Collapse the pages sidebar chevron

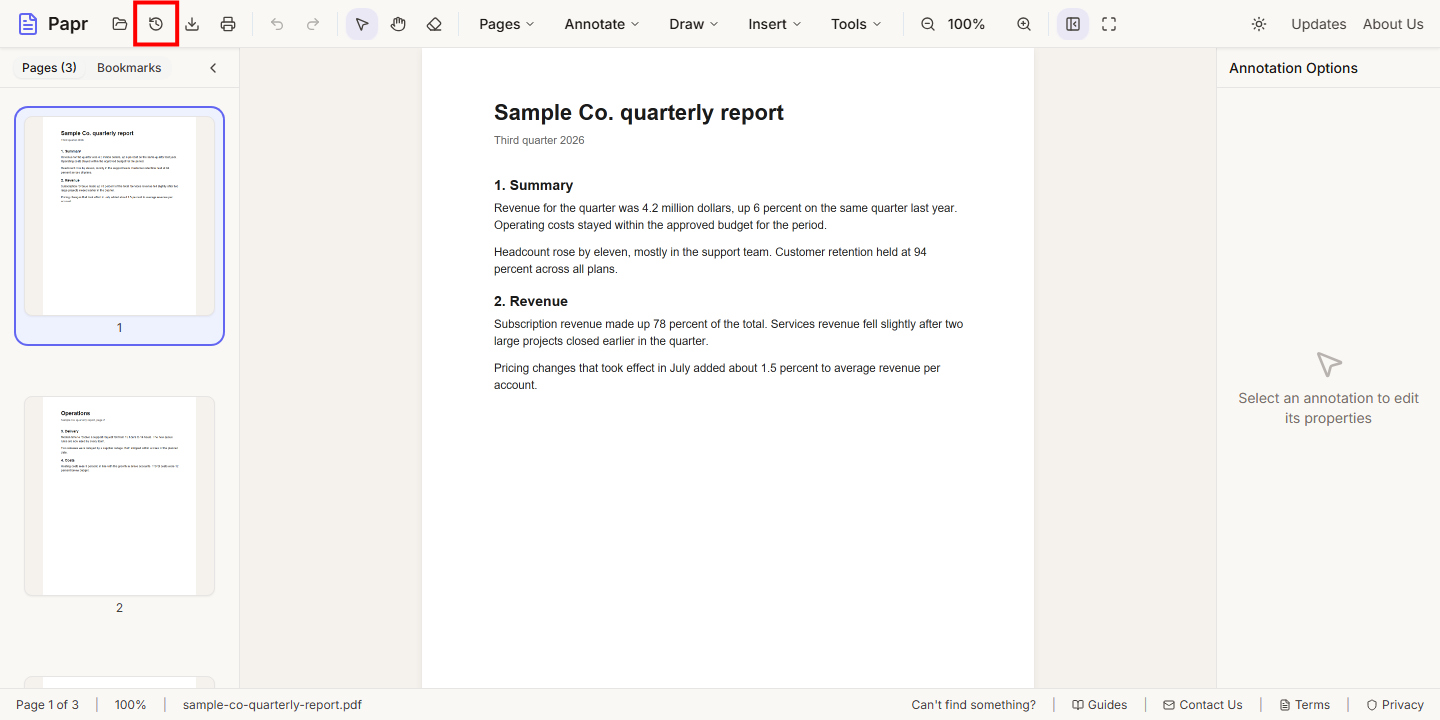[213, 68]
